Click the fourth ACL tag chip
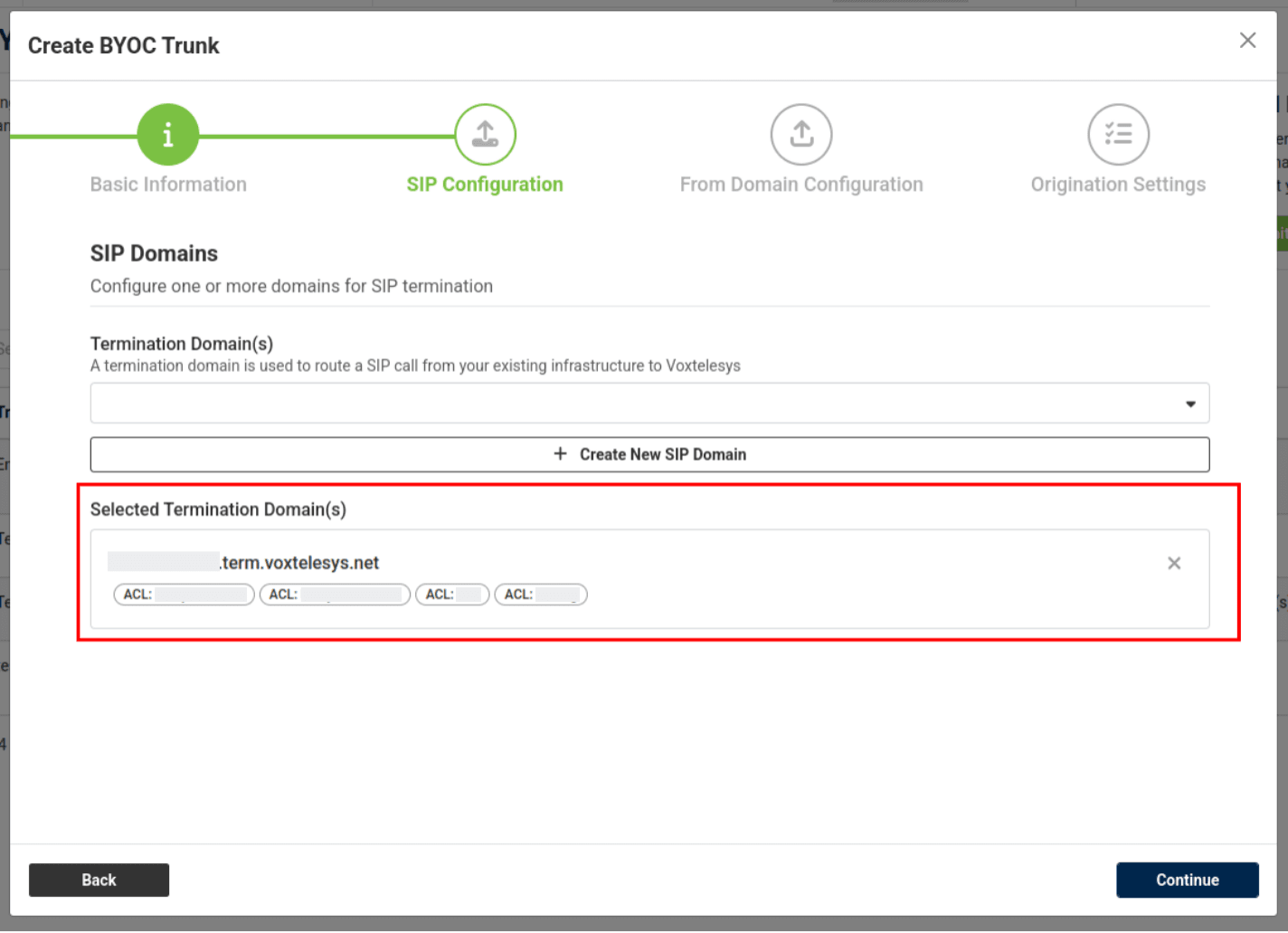The height and width of the screenshot is (933, 1288). [x=541, y=595]
